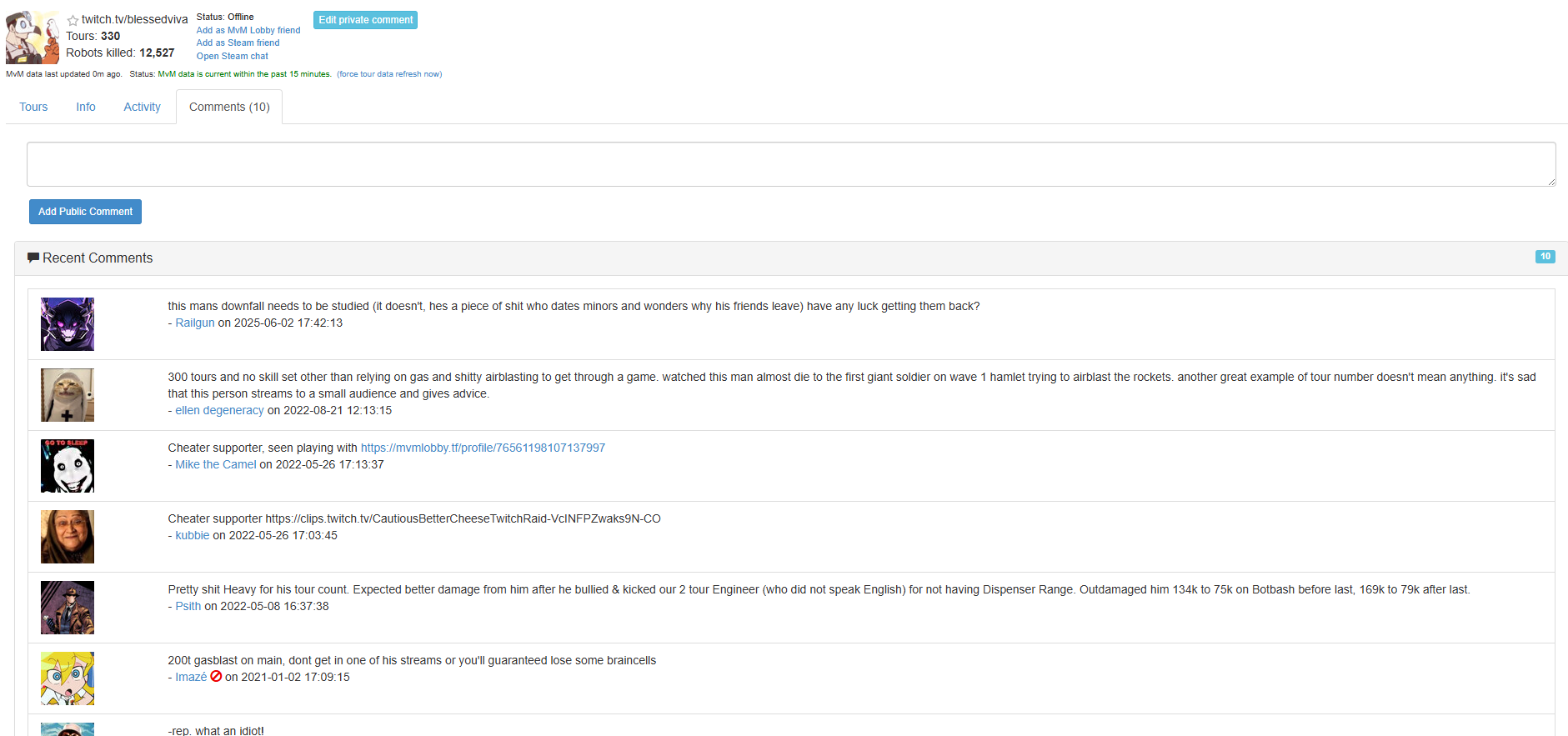Click the Recent Comments heading

point(98,258)
